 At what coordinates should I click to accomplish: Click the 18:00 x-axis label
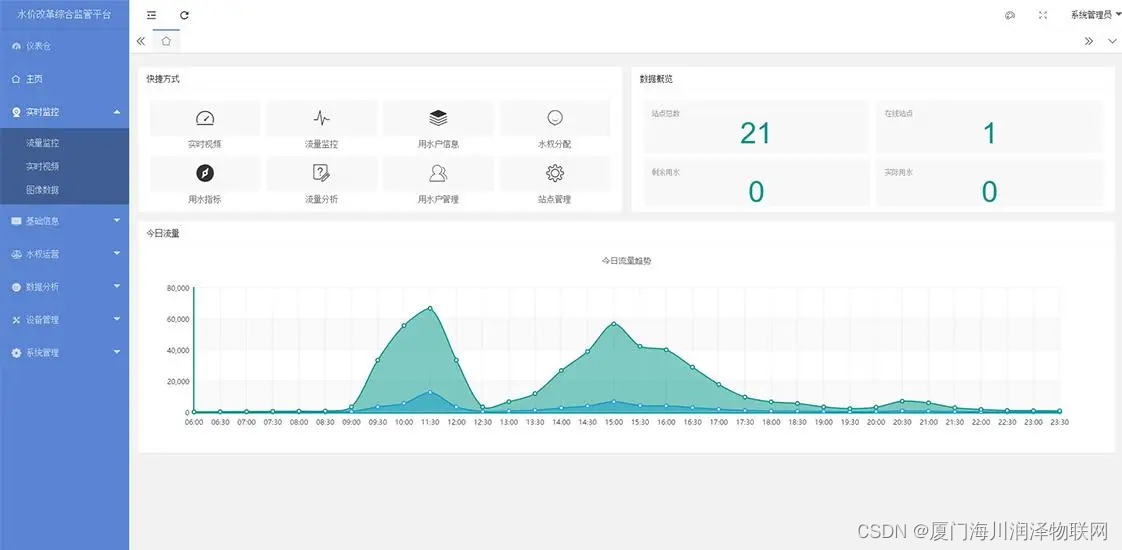[771, 423]
